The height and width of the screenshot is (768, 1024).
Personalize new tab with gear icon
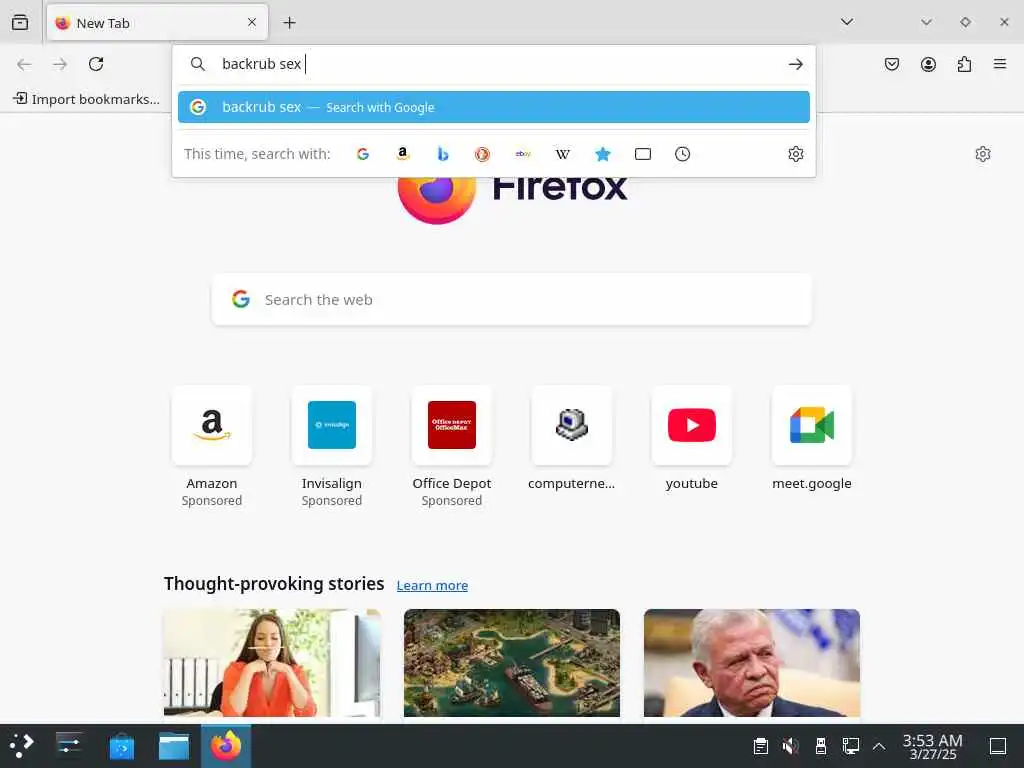coord(983,154)
